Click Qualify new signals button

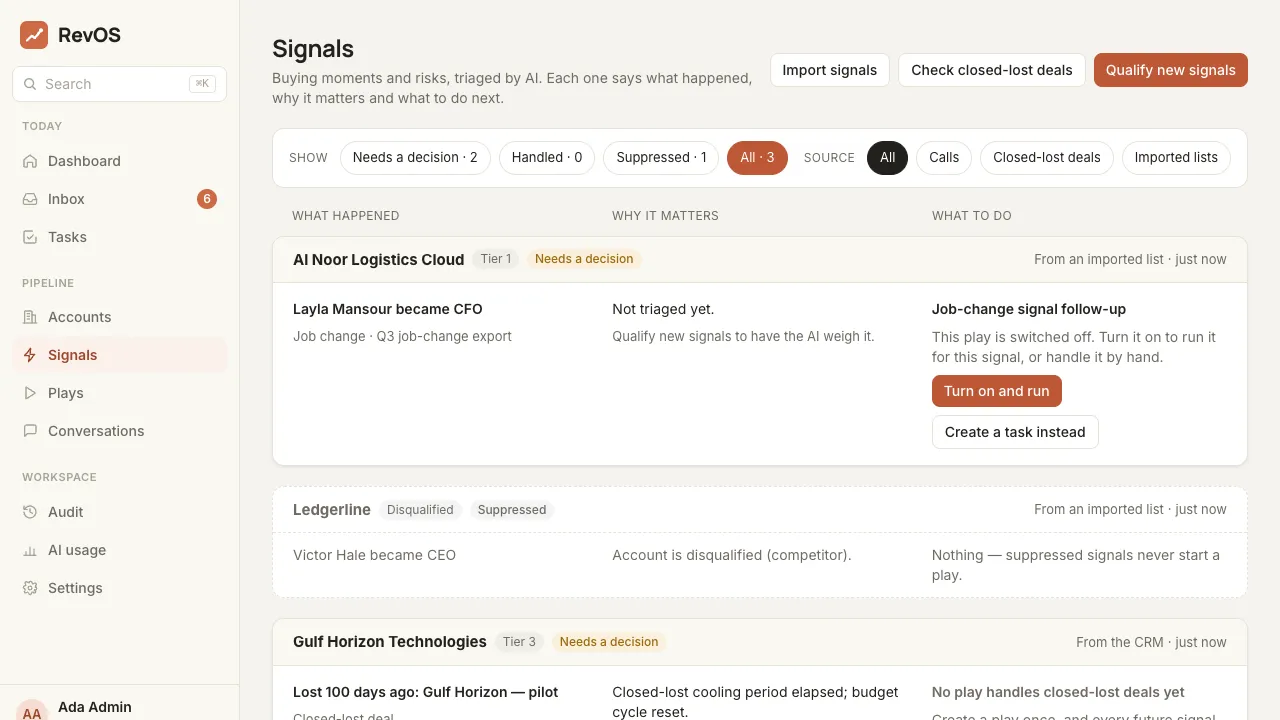(1171, 70)
